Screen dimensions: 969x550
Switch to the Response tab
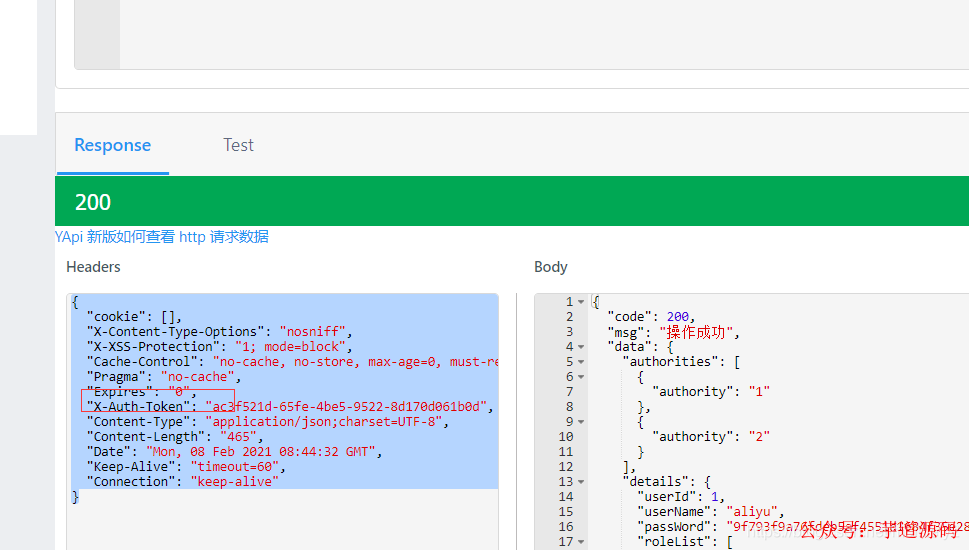112,145
